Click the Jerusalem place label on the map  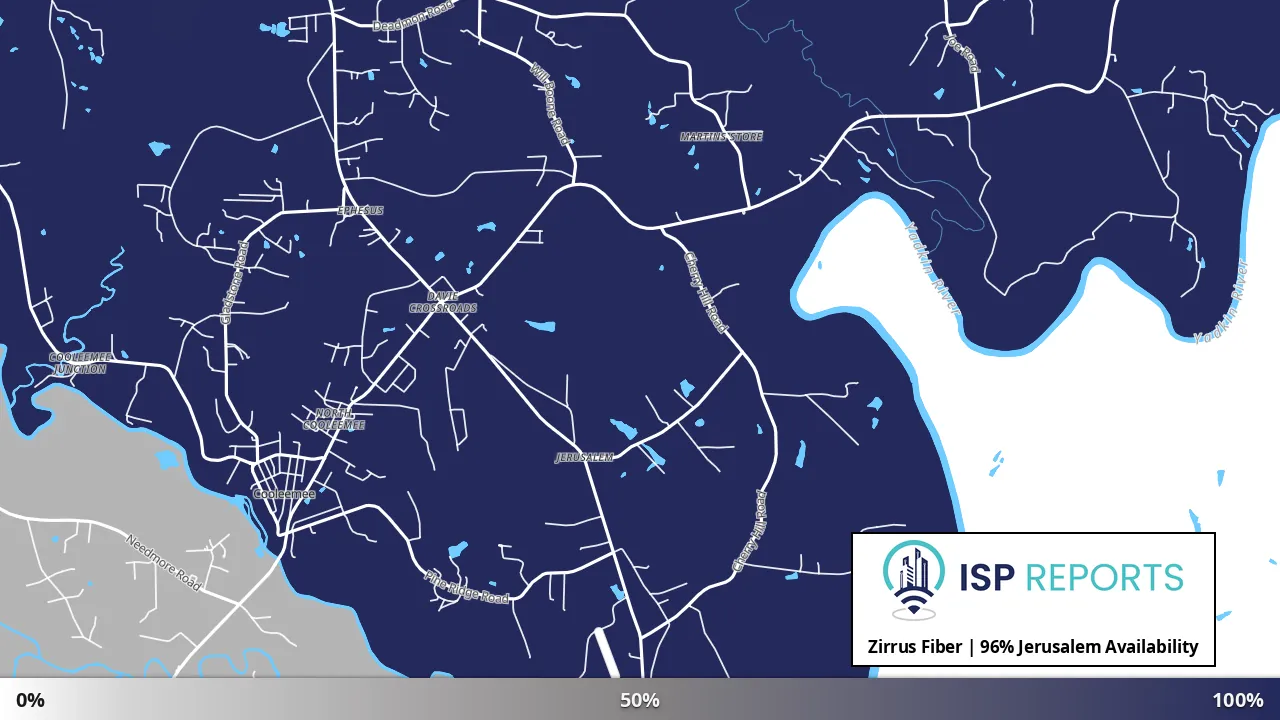tap(584, 457)
